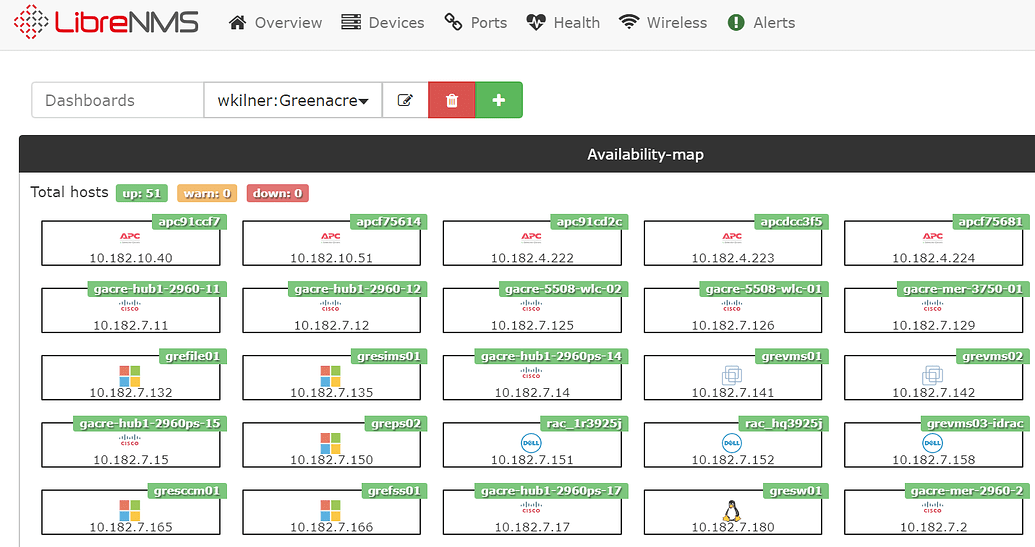Click Linux penguin icon for gresw01
Viewport: 1035px width, 547px height.
[731, 510]
